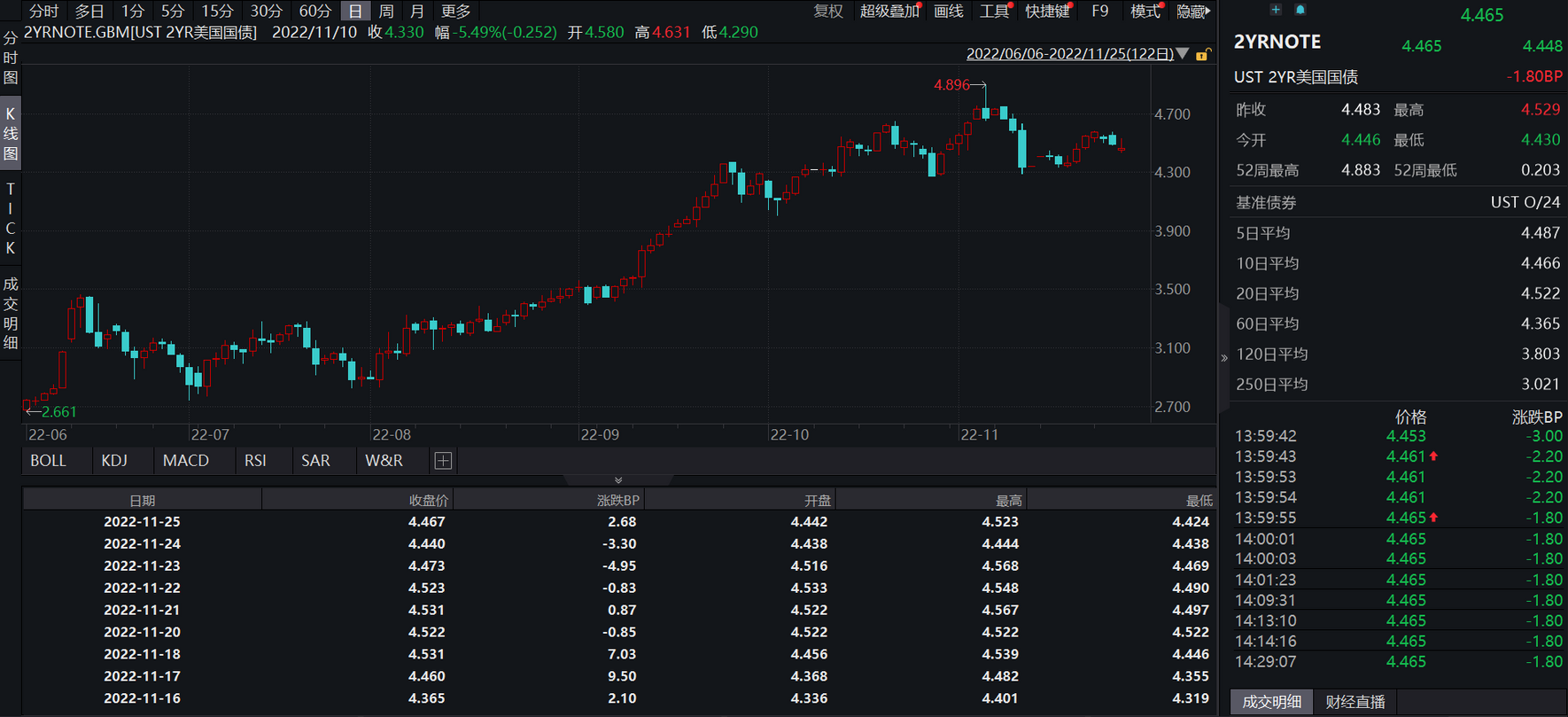
Task: Enable the BOLL indicator
Action: pos(49,461)
